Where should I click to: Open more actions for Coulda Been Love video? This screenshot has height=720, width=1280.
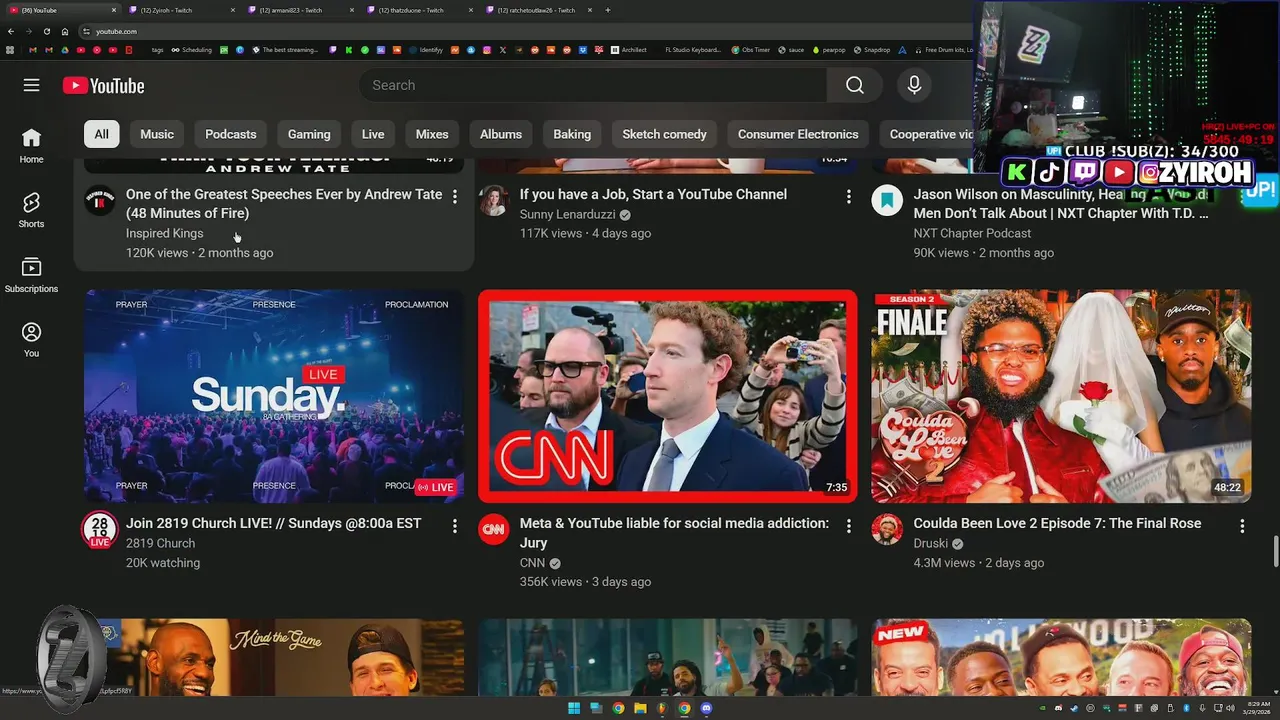click(x=1243, y=525)
